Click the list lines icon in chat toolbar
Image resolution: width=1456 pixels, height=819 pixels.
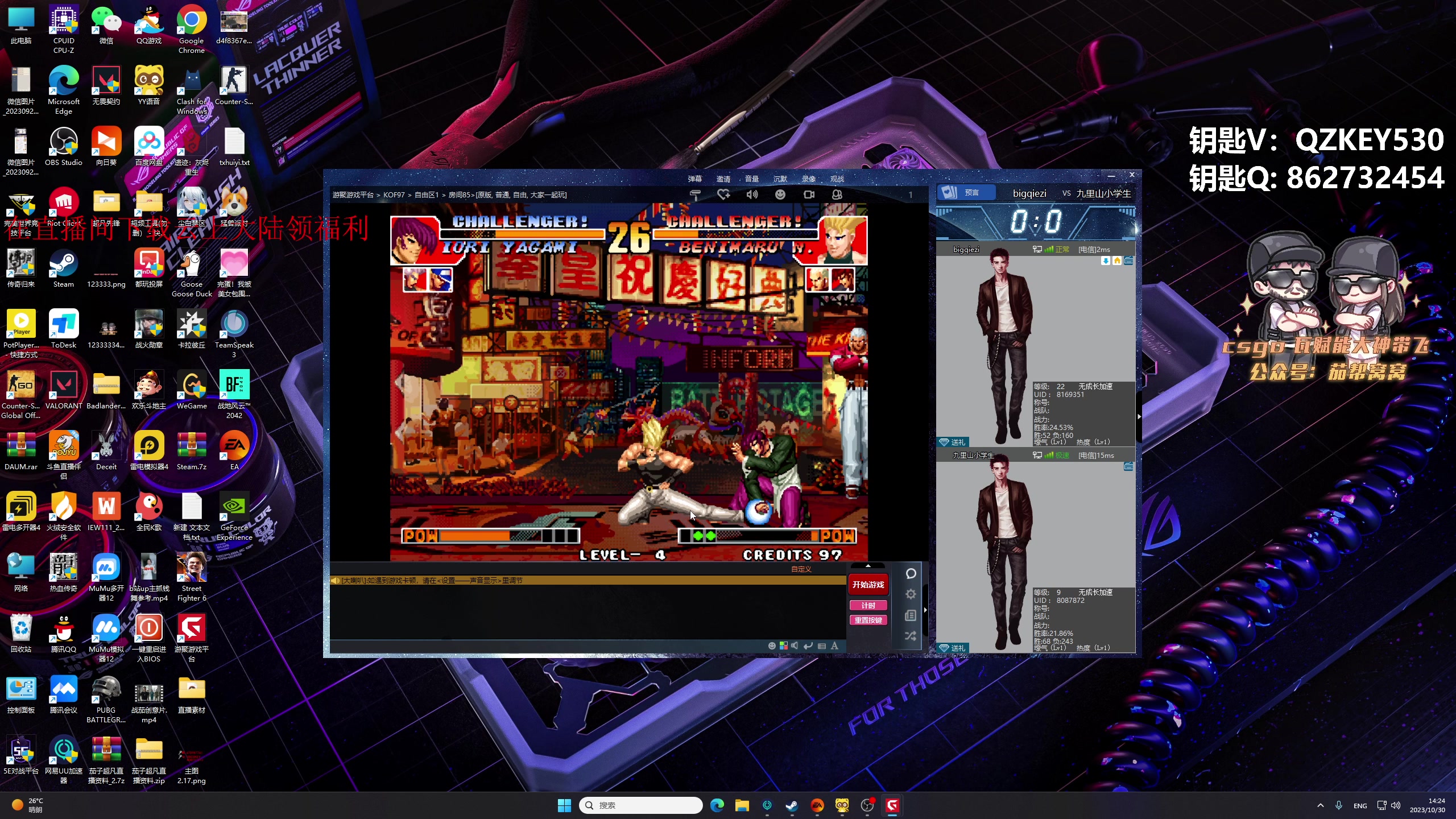point(822,646)
